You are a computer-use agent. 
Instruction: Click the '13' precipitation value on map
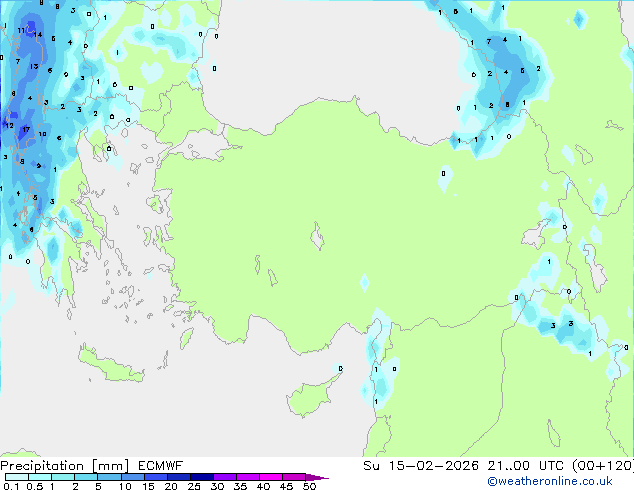(34, 66)
